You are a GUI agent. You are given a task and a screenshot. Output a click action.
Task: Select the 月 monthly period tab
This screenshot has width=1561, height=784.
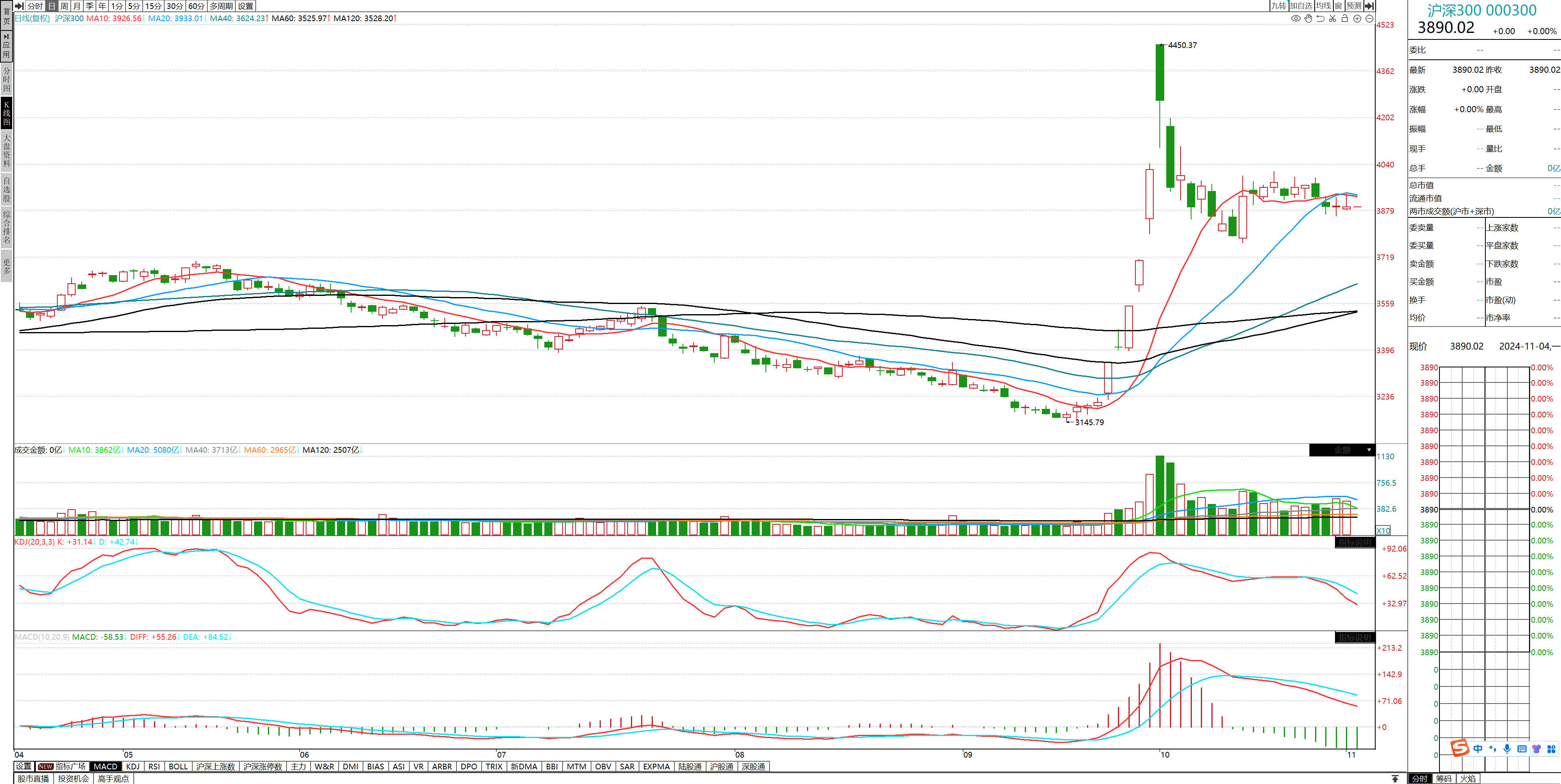click(77, 6)
